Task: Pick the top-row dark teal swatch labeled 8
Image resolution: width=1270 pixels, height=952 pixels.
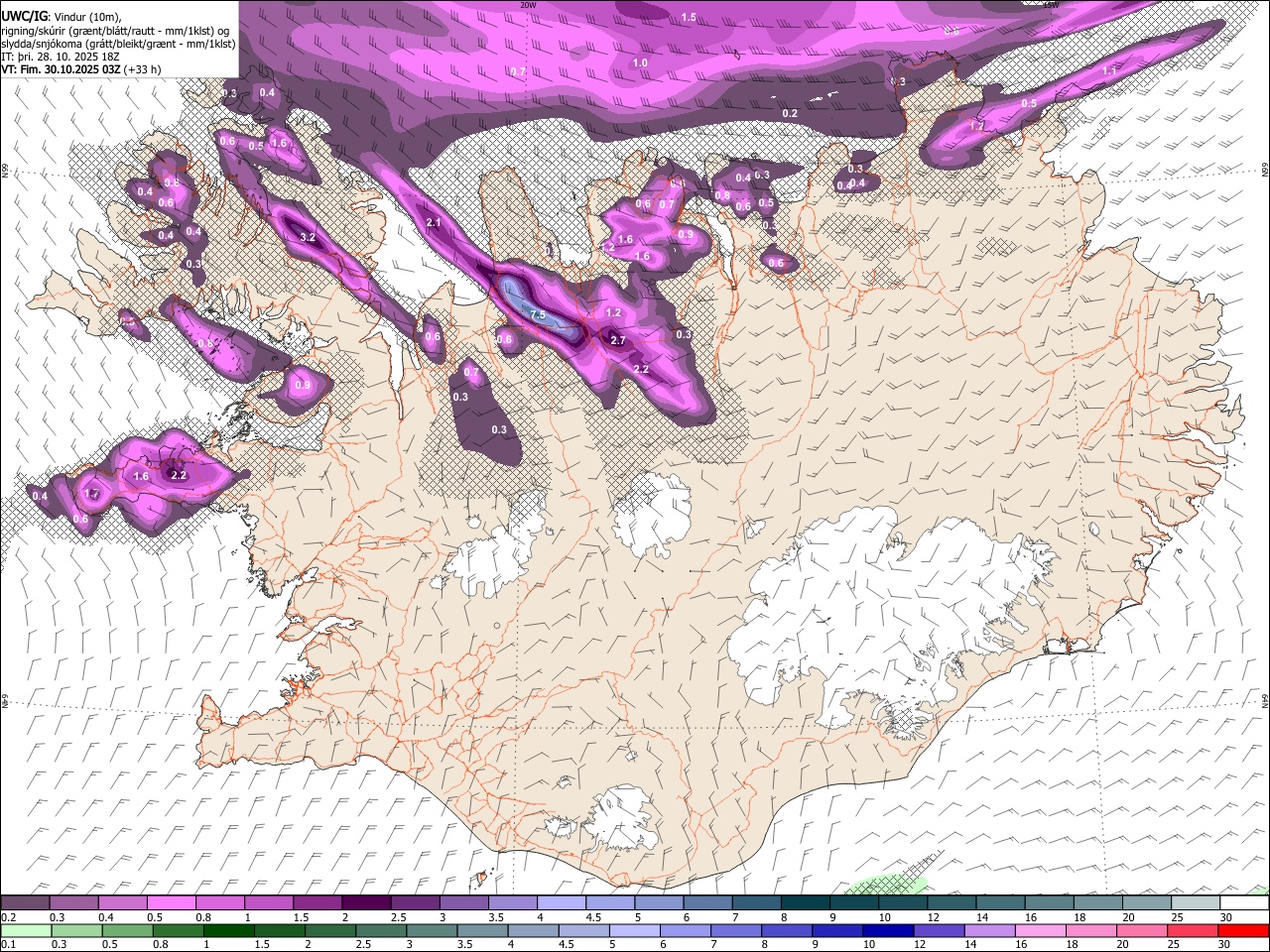Action: coord(805,902)
